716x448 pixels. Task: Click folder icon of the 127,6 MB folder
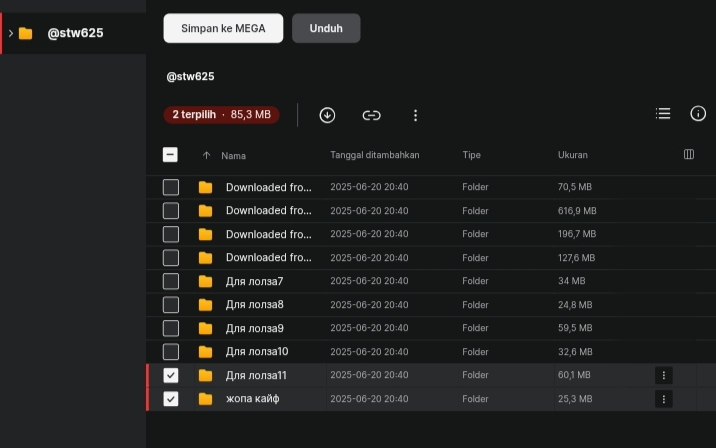click(x=205, y=258)
